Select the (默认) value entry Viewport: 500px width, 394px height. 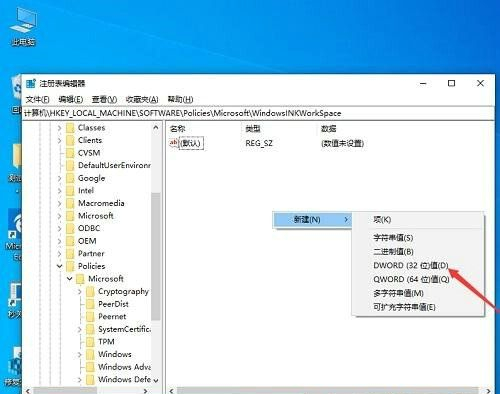[x=191, y=144]
